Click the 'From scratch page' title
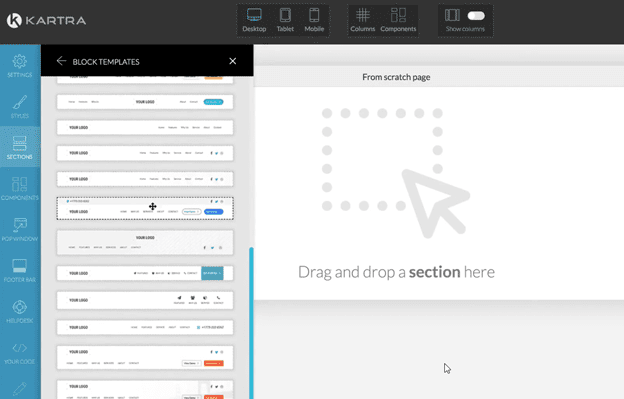The image size is (624, 399). coord(396,77)
